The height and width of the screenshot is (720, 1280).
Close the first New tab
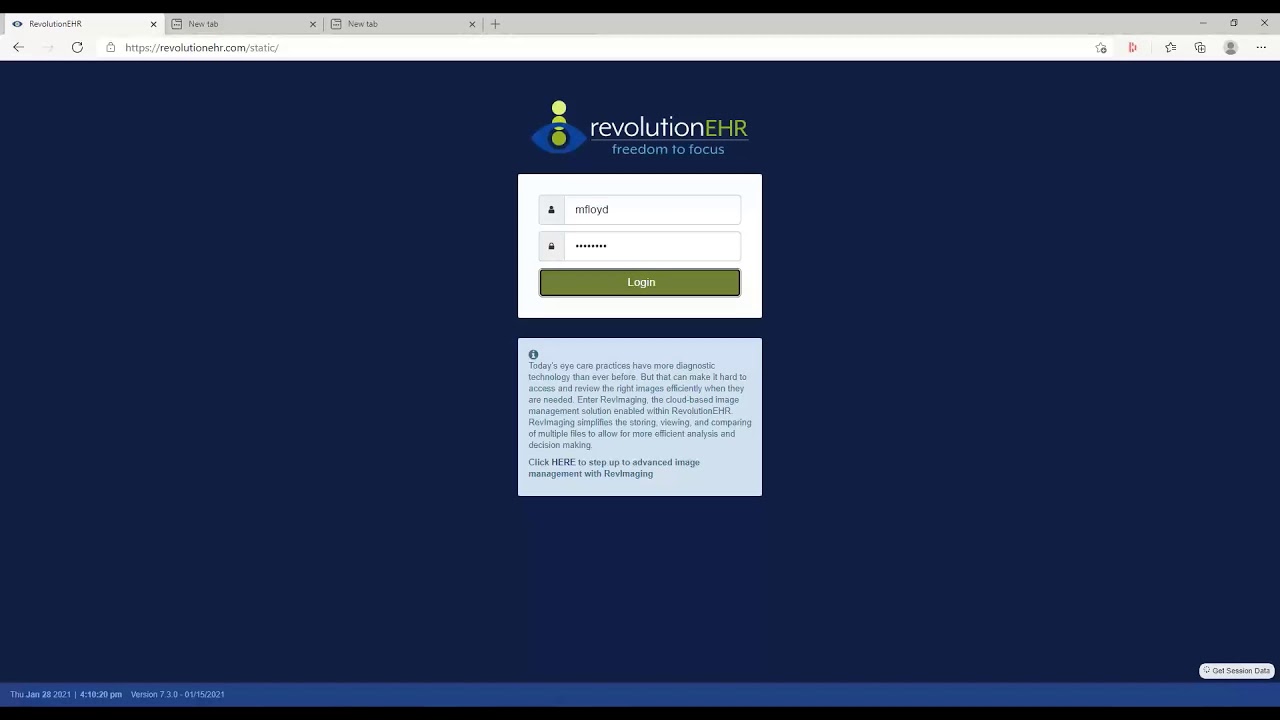tap(312, 24)
